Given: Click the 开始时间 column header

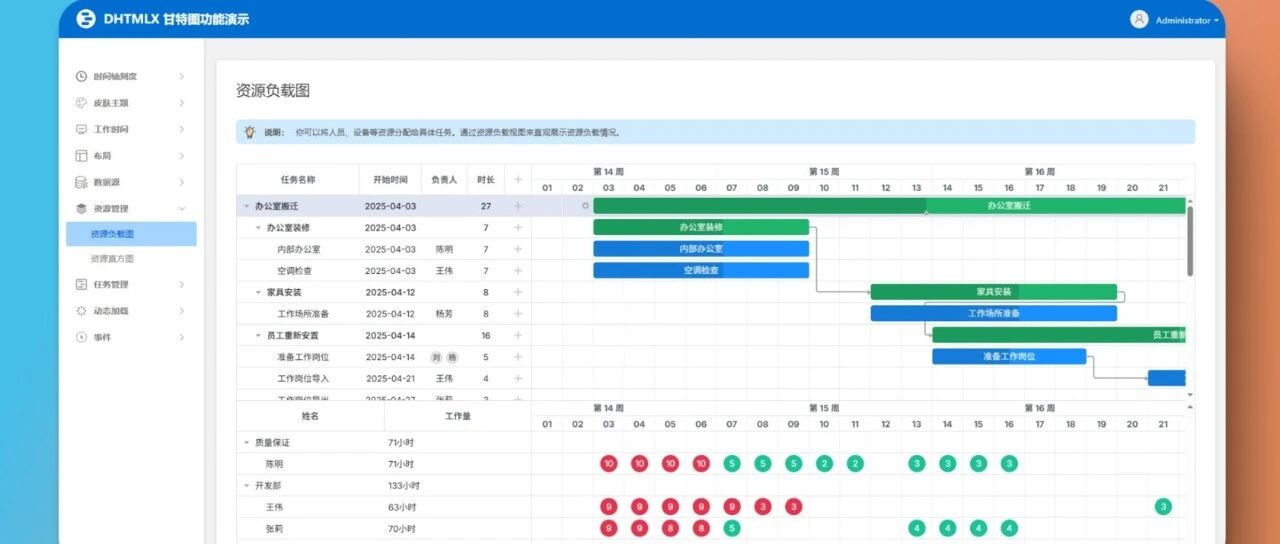Looking at the screenshot, I should coord(390,180).
